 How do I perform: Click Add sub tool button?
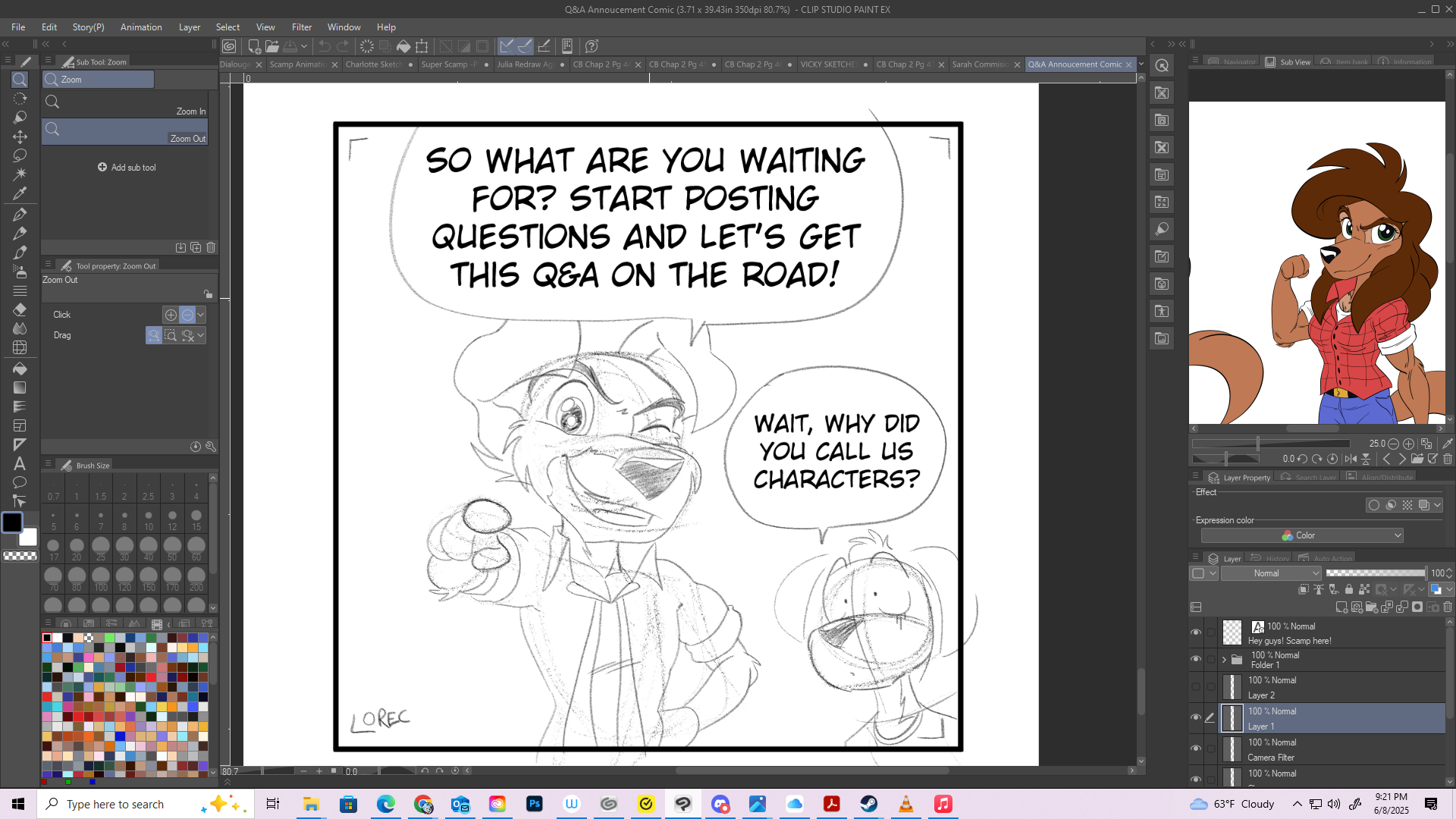point(127,168)
